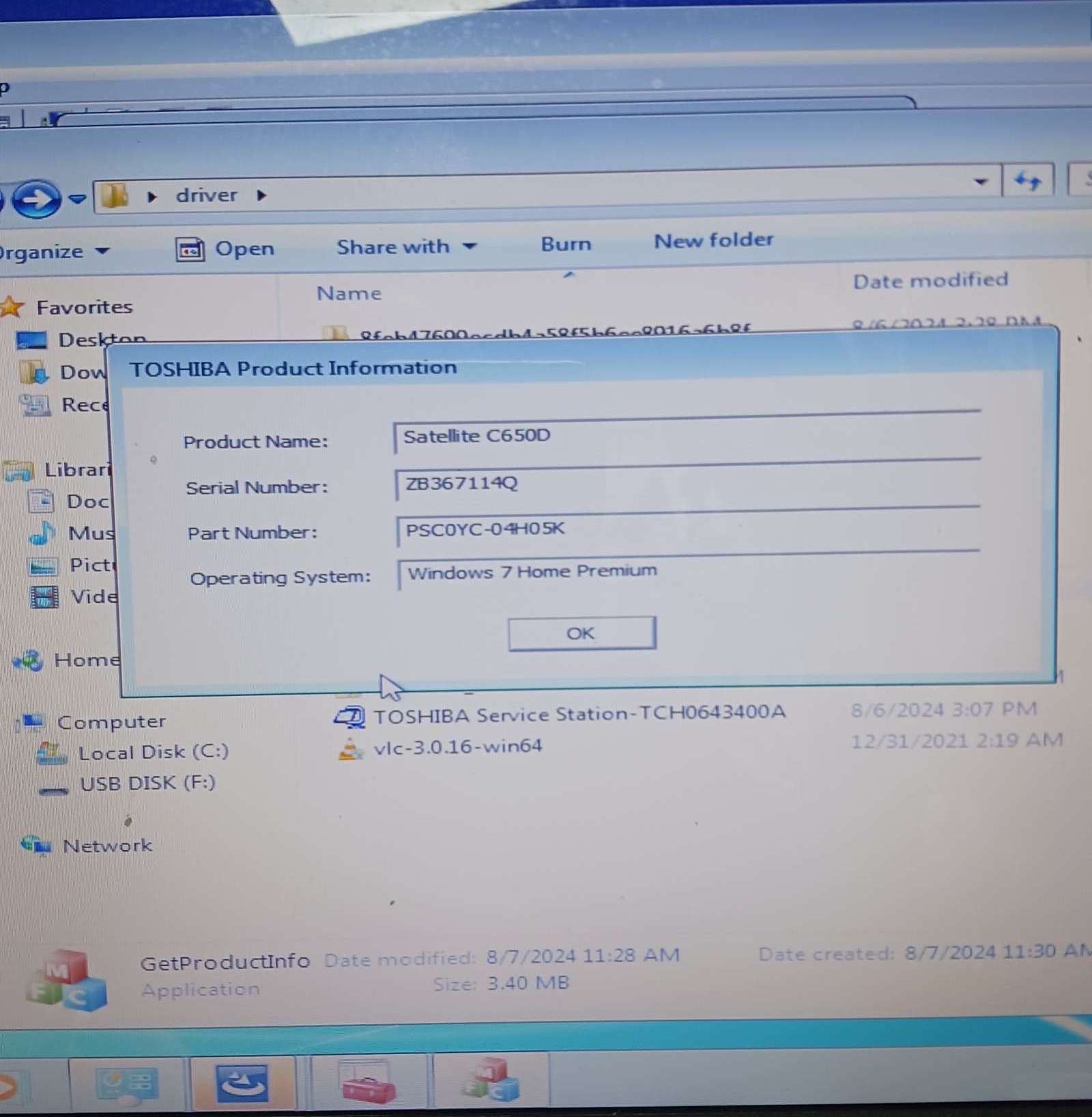Click the red toolbox taskbar icon
This screenshot has width=1092, height=1117.
pos(369,1082)
